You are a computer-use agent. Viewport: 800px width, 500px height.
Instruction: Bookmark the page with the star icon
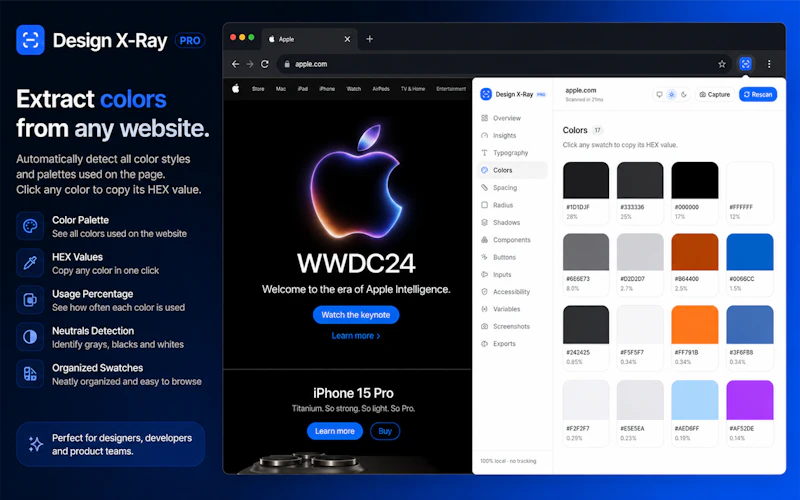[721, 64]
